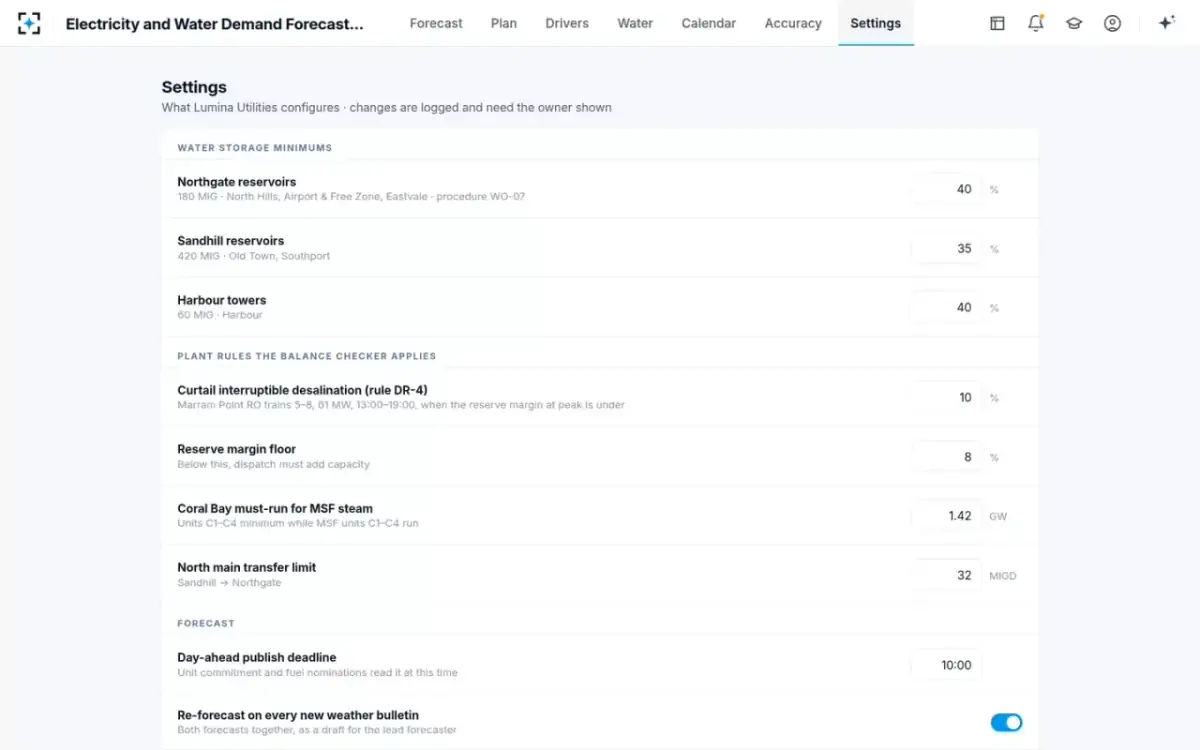
Task: Switch to the Plan tab
Action: [504, 23]
